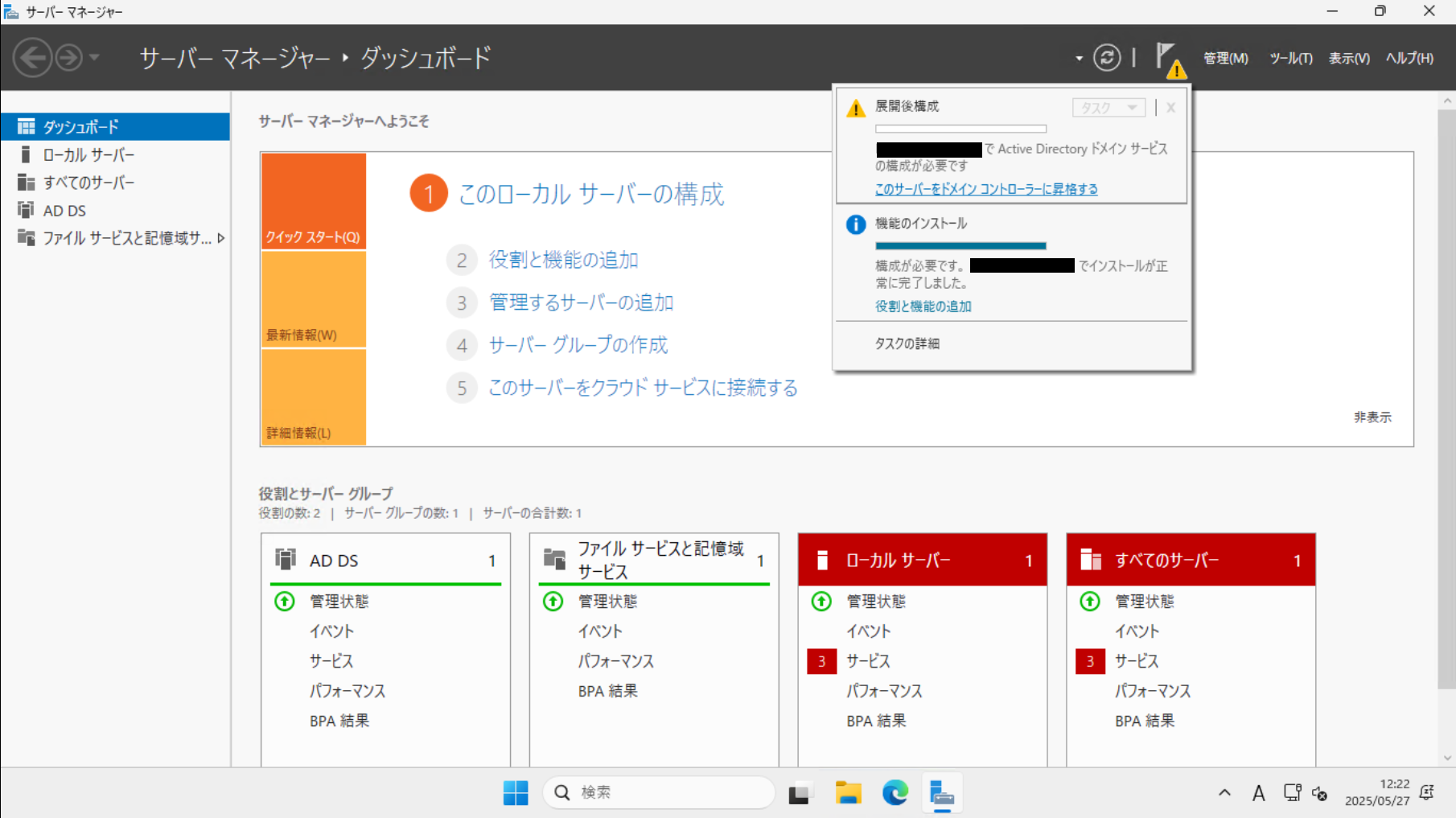Open dropdown arrow left of refresh icon
Image resolution: width=1456 pixels, height=818 pixels.
[x=1079, y=59]
